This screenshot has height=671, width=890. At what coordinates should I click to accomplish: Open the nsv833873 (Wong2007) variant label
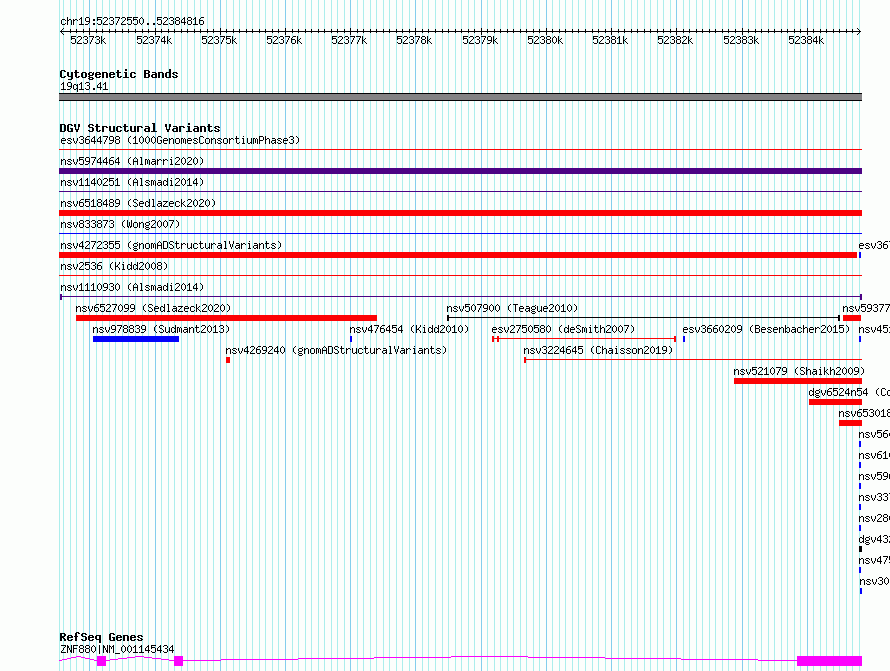(120, 224)
